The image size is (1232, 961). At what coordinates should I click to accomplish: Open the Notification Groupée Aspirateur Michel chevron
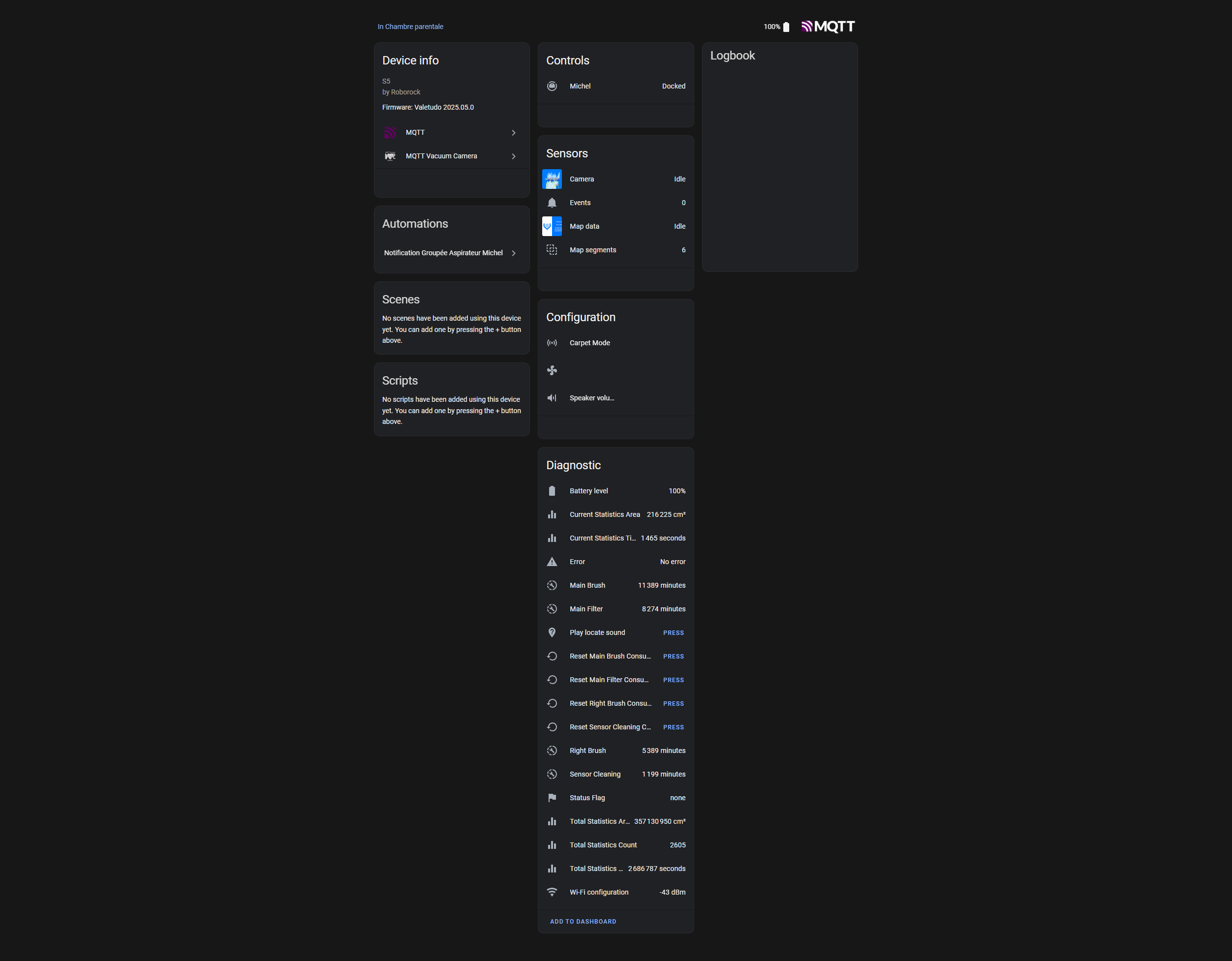tap(513, 253)
